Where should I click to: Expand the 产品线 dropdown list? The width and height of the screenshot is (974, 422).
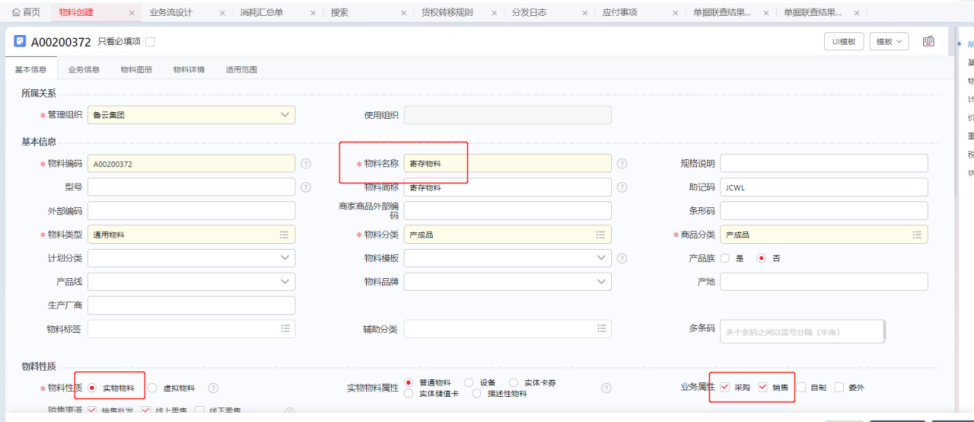285,282
